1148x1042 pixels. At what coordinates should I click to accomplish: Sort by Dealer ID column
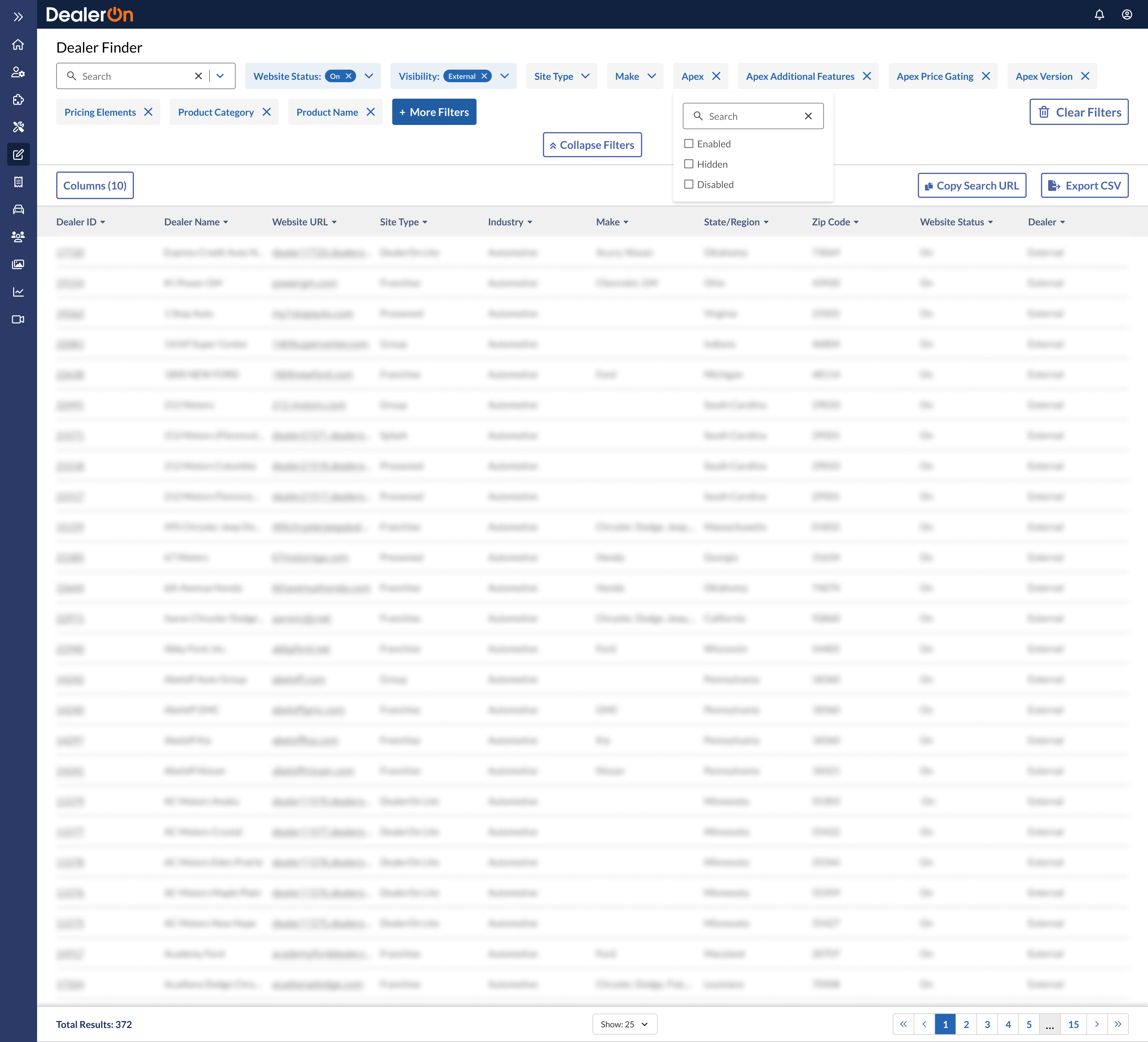pos(81,222)
